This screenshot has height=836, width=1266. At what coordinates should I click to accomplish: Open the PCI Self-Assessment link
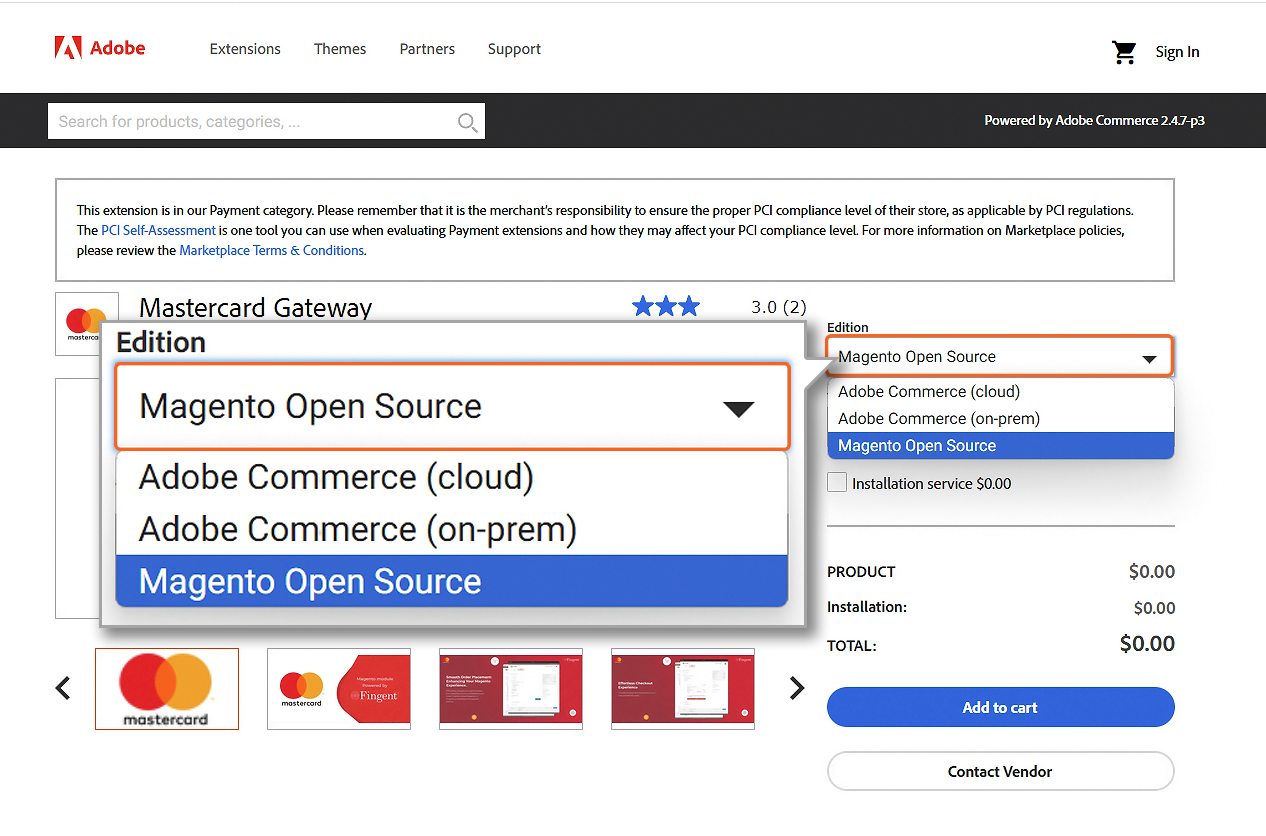[158, 231]
